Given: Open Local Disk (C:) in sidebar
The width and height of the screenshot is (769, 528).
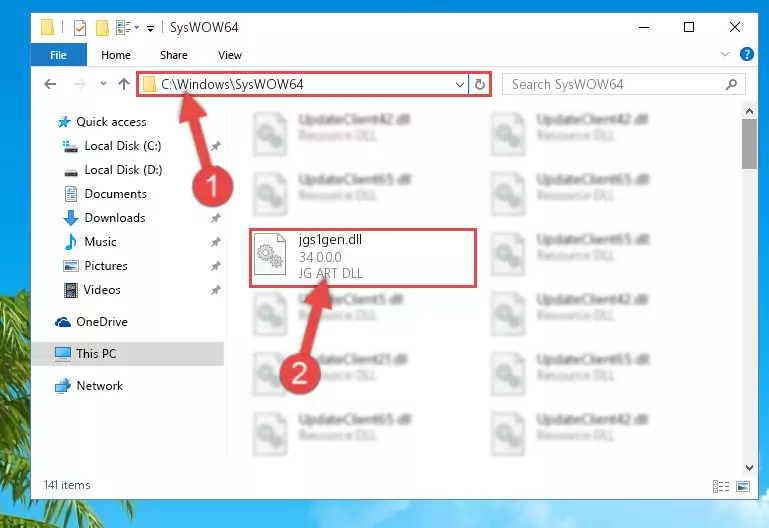Looking at the screenshot, I should [123, 146].
